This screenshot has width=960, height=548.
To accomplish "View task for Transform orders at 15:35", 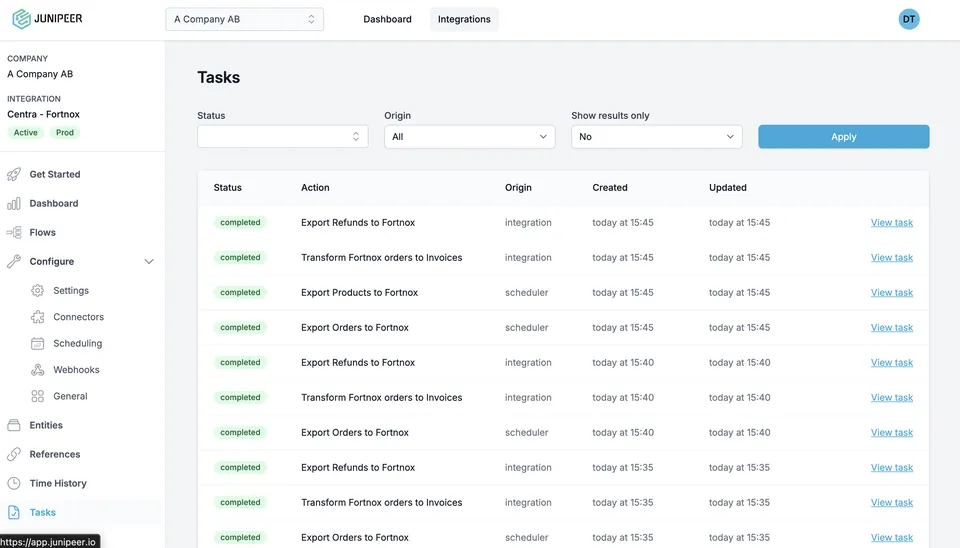I will coord(891,502).
